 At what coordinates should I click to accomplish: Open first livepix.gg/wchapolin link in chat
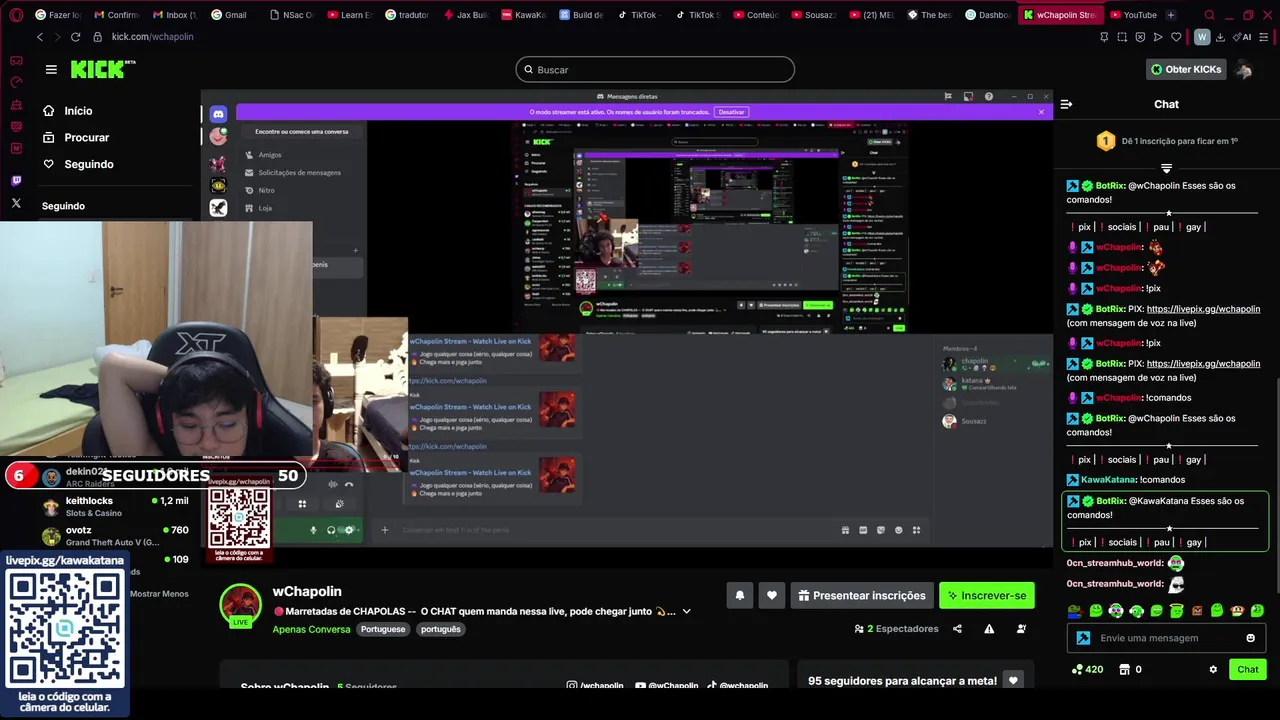pos(1203,309)
